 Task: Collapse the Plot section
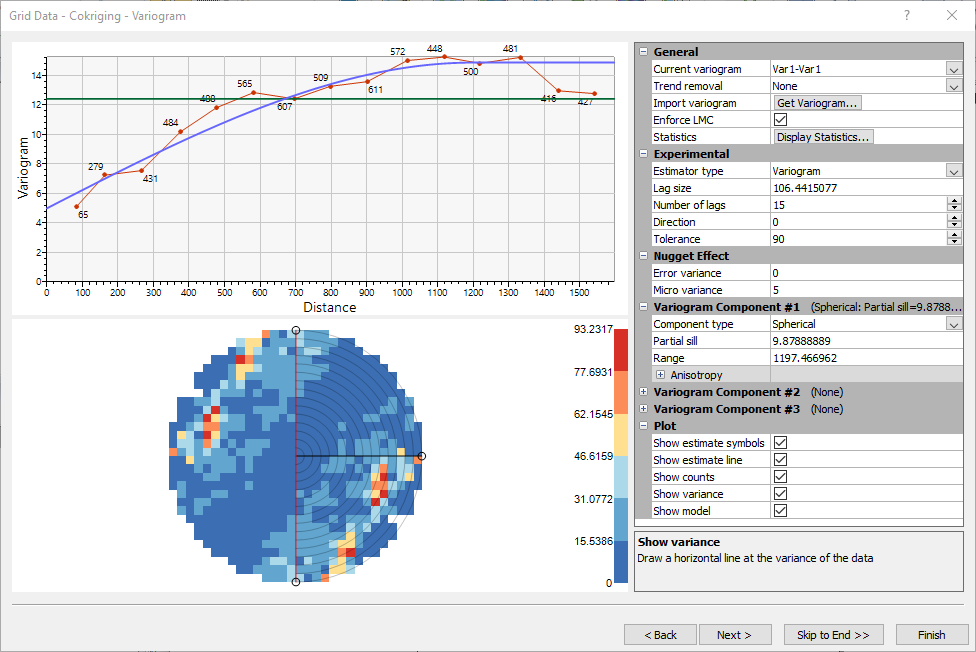[644, 426]
